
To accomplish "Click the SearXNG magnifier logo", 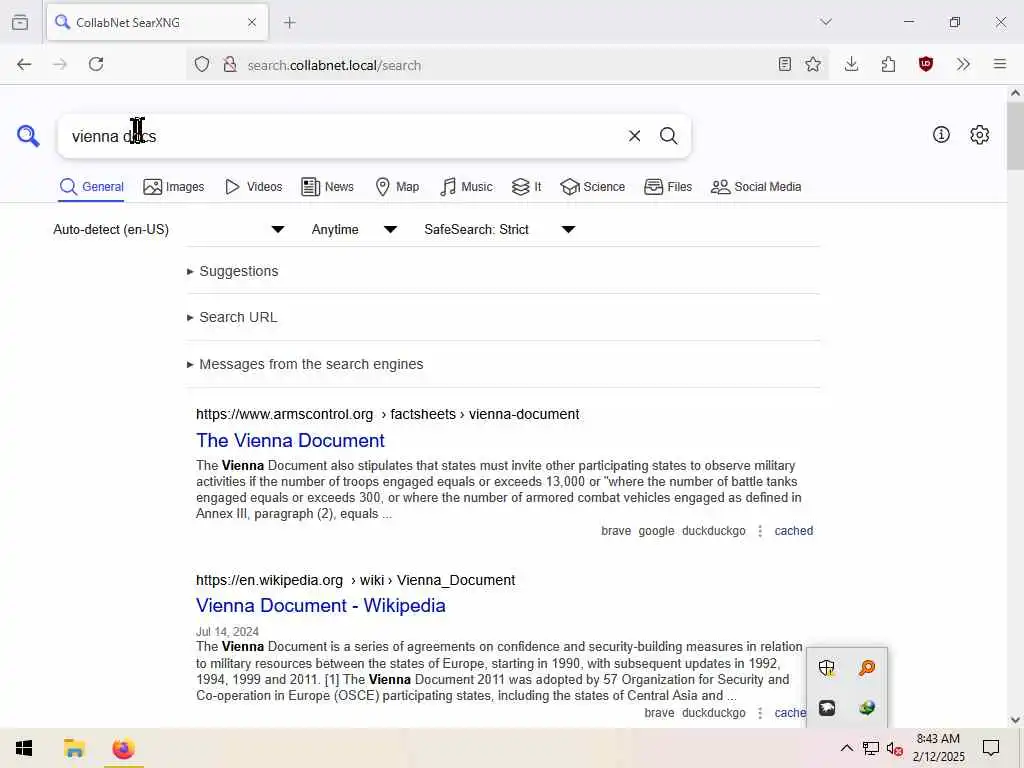I will [x=28, y=136].
